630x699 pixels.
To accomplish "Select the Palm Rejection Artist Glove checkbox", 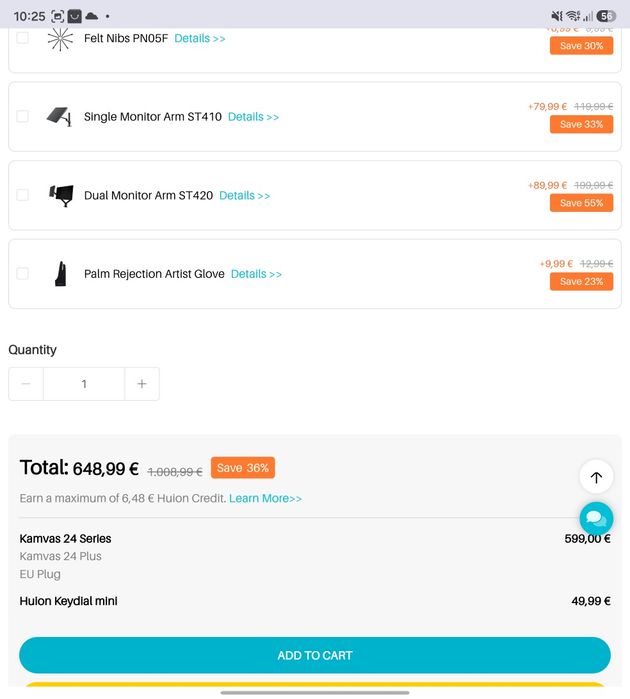I will [22, 273].
